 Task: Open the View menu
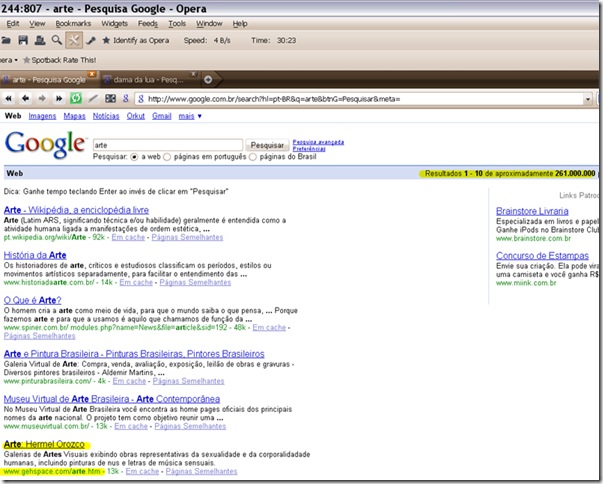coord(37,23)
